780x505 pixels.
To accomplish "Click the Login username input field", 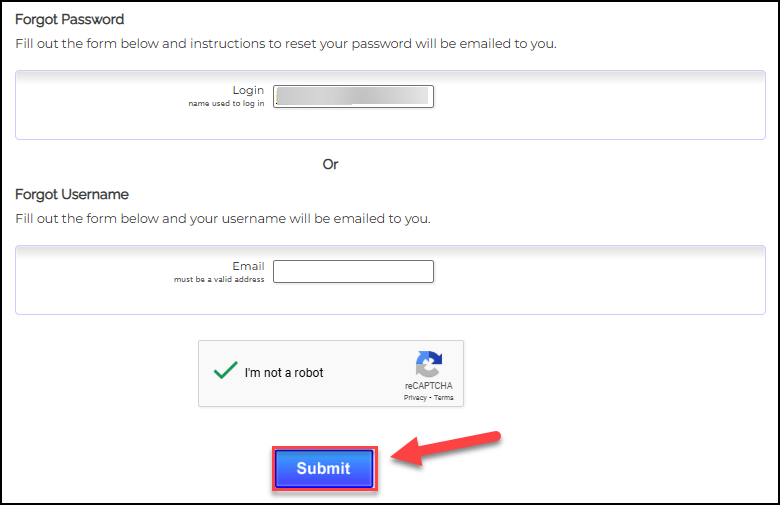I will (353, 96).
